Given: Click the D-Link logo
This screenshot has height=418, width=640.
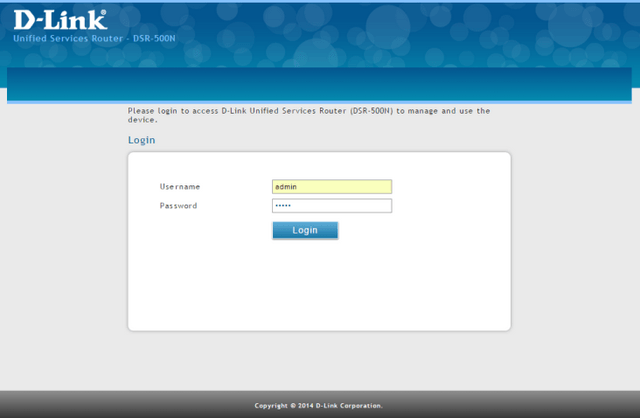Looking at the screenshot, I should point(60,20).
